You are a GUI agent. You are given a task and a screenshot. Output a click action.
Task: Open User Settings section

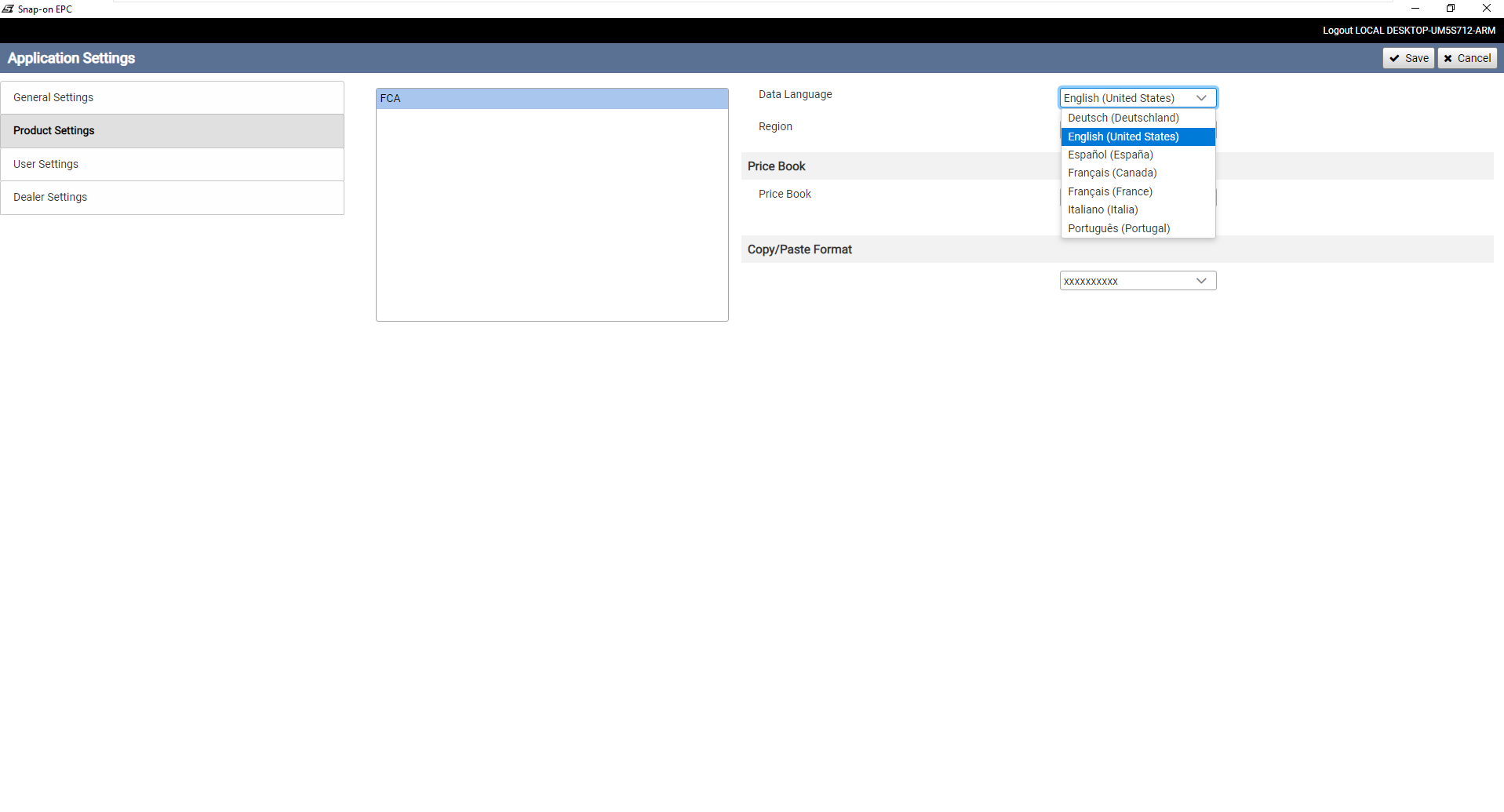172,164
